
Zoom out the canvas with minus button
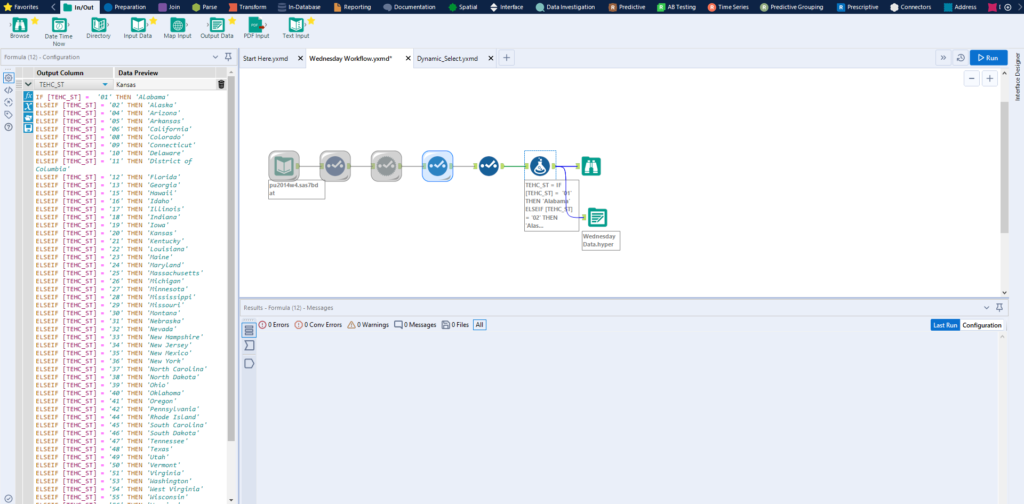tap(972, 78)
